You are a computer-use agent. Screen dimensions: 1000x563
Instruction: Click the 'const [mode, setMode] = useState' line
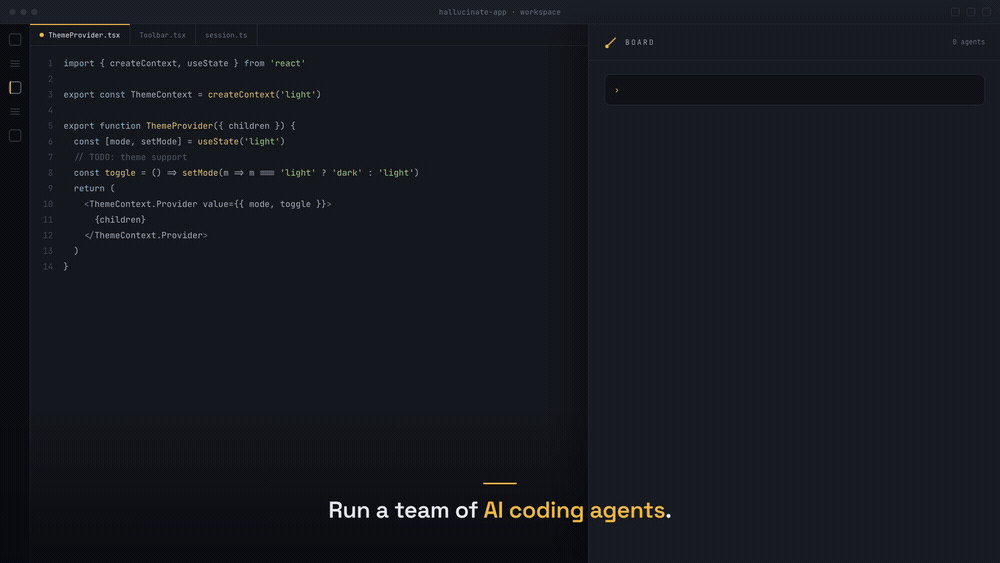179,142
